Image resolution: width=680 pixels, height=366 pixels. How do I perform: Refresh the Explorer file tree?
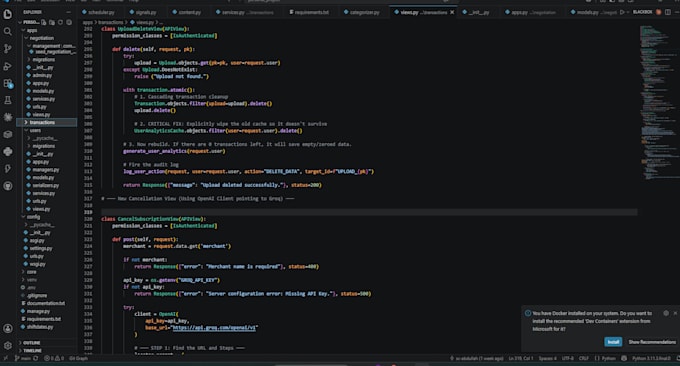tap(60, 22)
